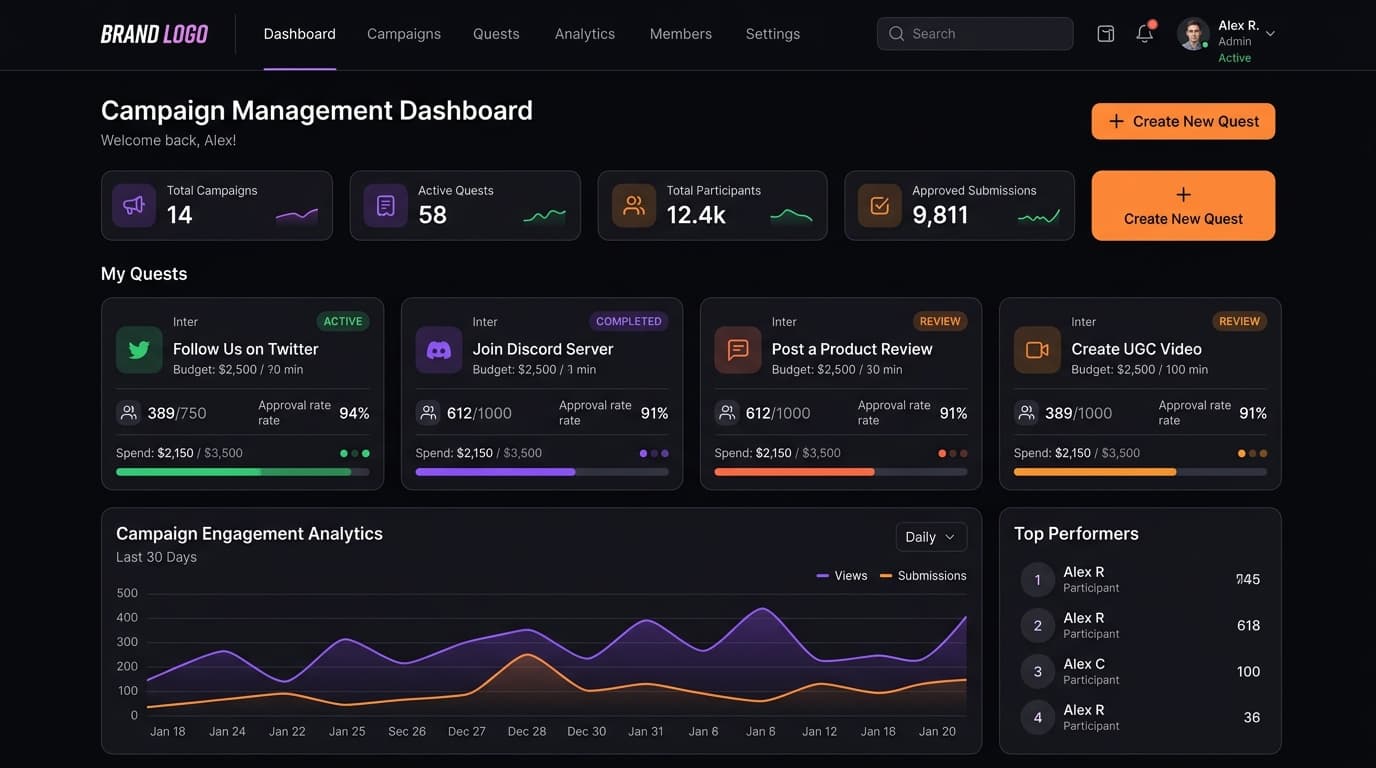Expand the Alex R. account chevron

pyautogui.click(x=1270, y=34)
